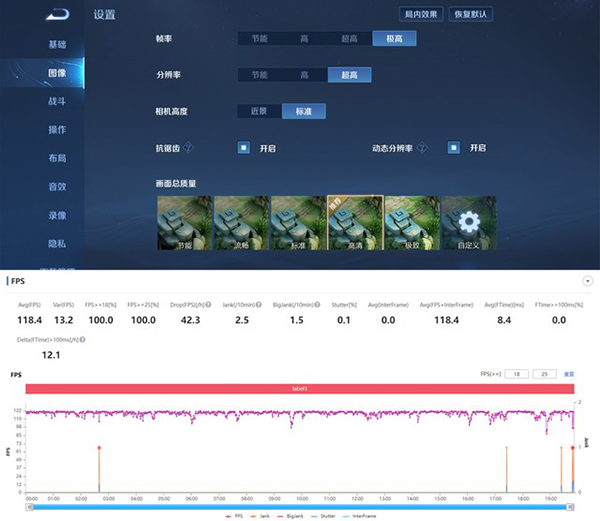Click the FPS threshold field showing 18
This screenshot has height=521, width=600.
516,373
